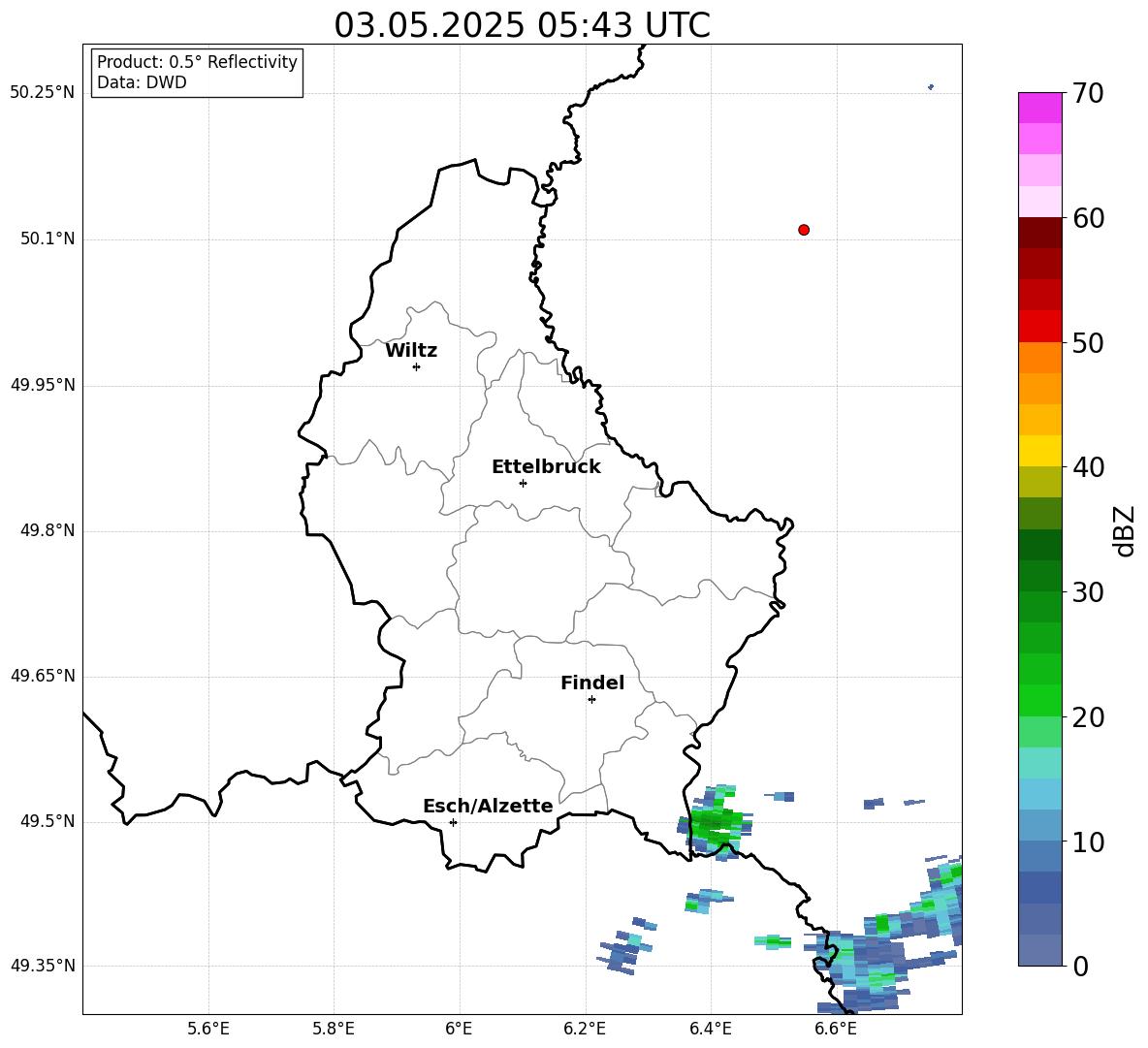Click the Findel city label

click(x=592, y=683)
